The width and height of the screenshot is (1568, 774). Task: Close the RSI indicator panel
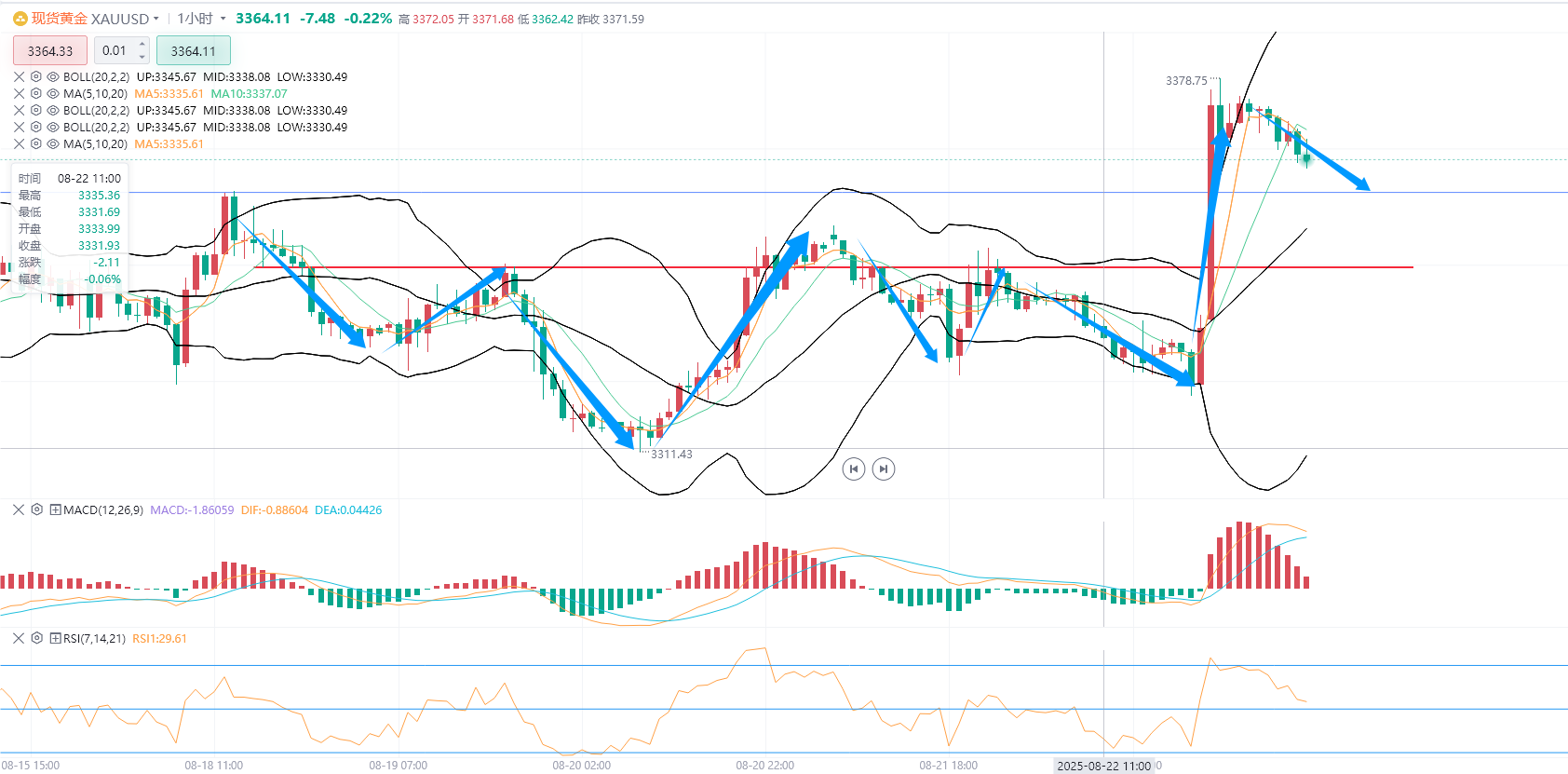point(19,638)
